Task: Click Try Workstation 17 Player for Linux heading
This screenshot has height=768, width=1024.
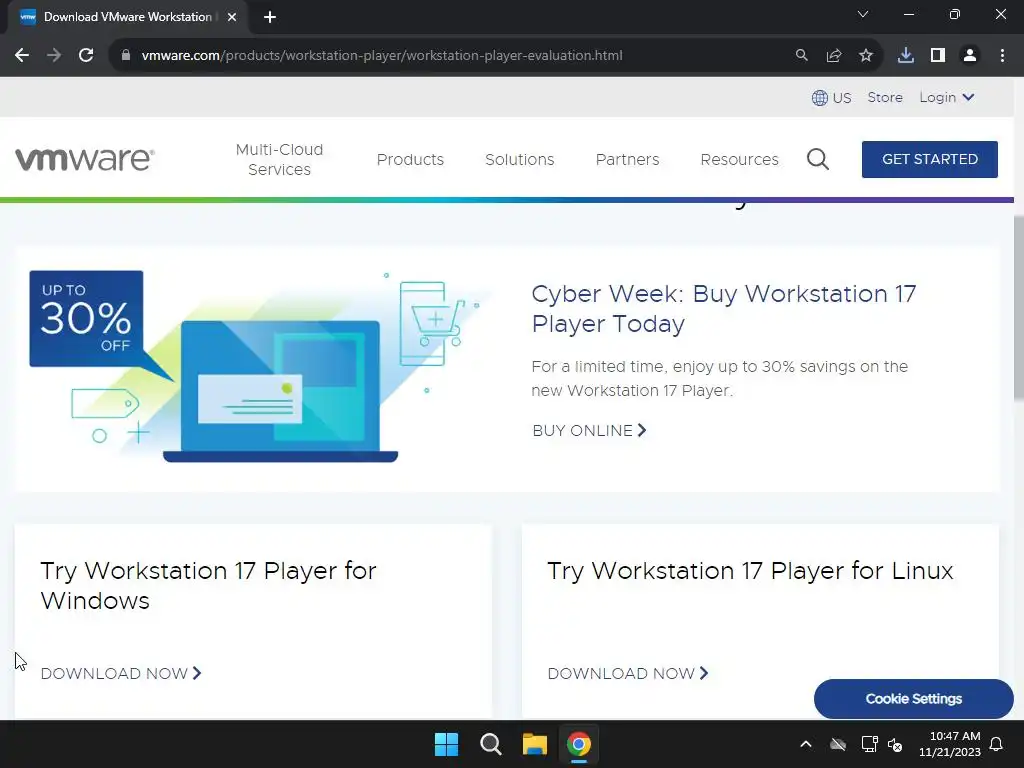Action: [750, 571]
